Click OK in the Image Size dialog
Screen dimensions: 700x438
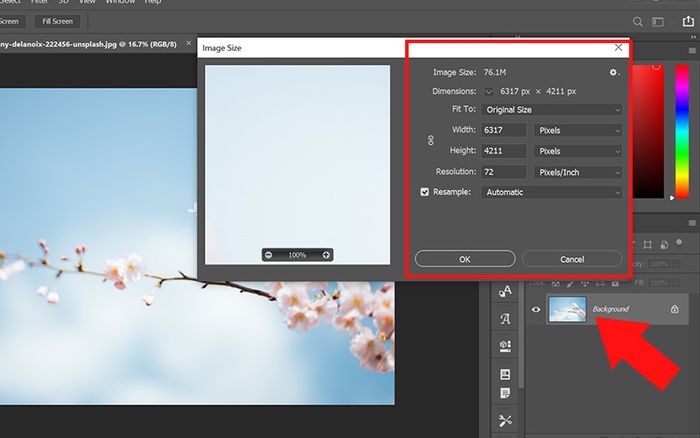click(465, 259)
